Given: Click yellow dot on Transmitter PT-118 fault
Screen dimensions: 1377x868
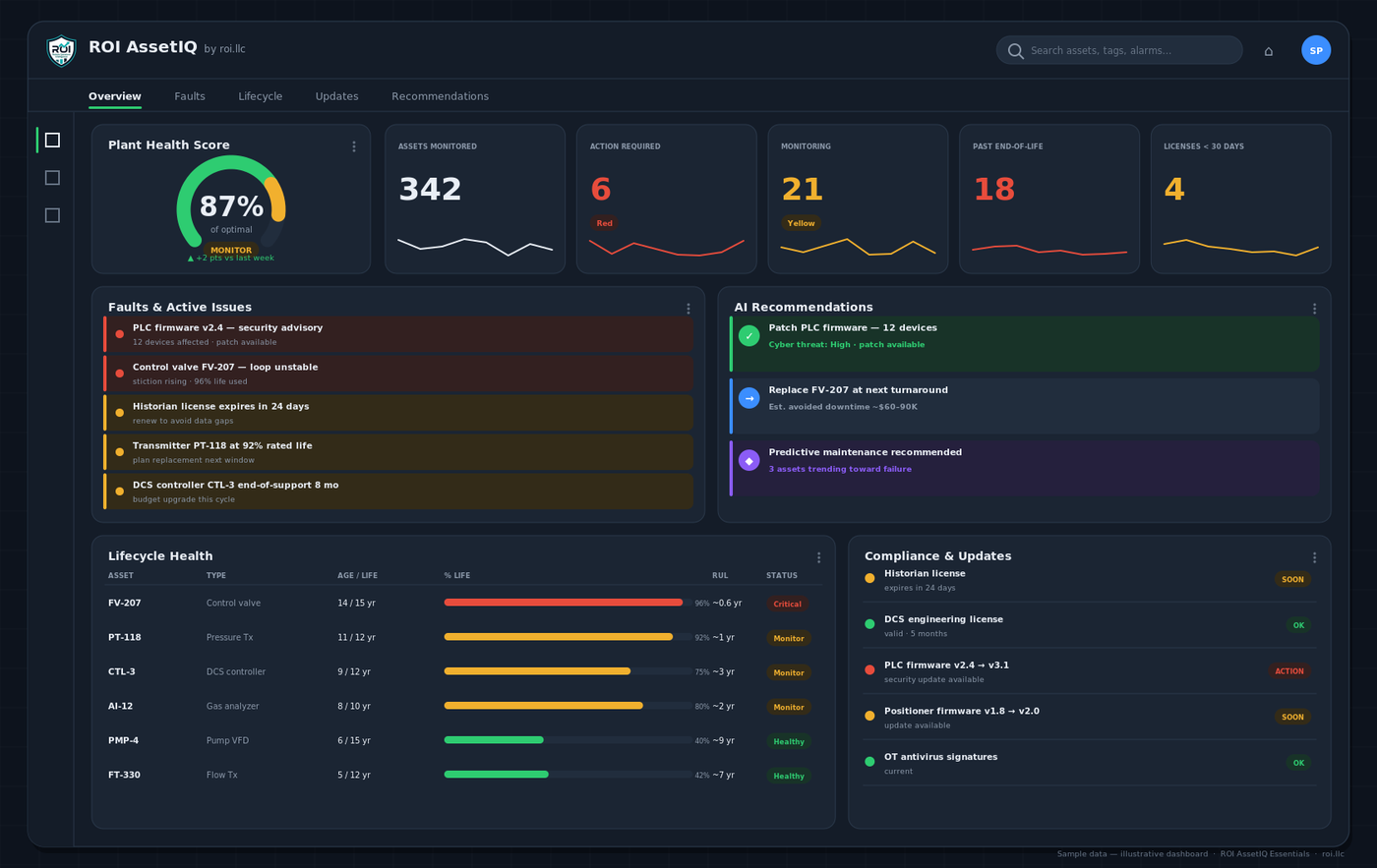Looking at the screenshot, I should pos(120,452).
